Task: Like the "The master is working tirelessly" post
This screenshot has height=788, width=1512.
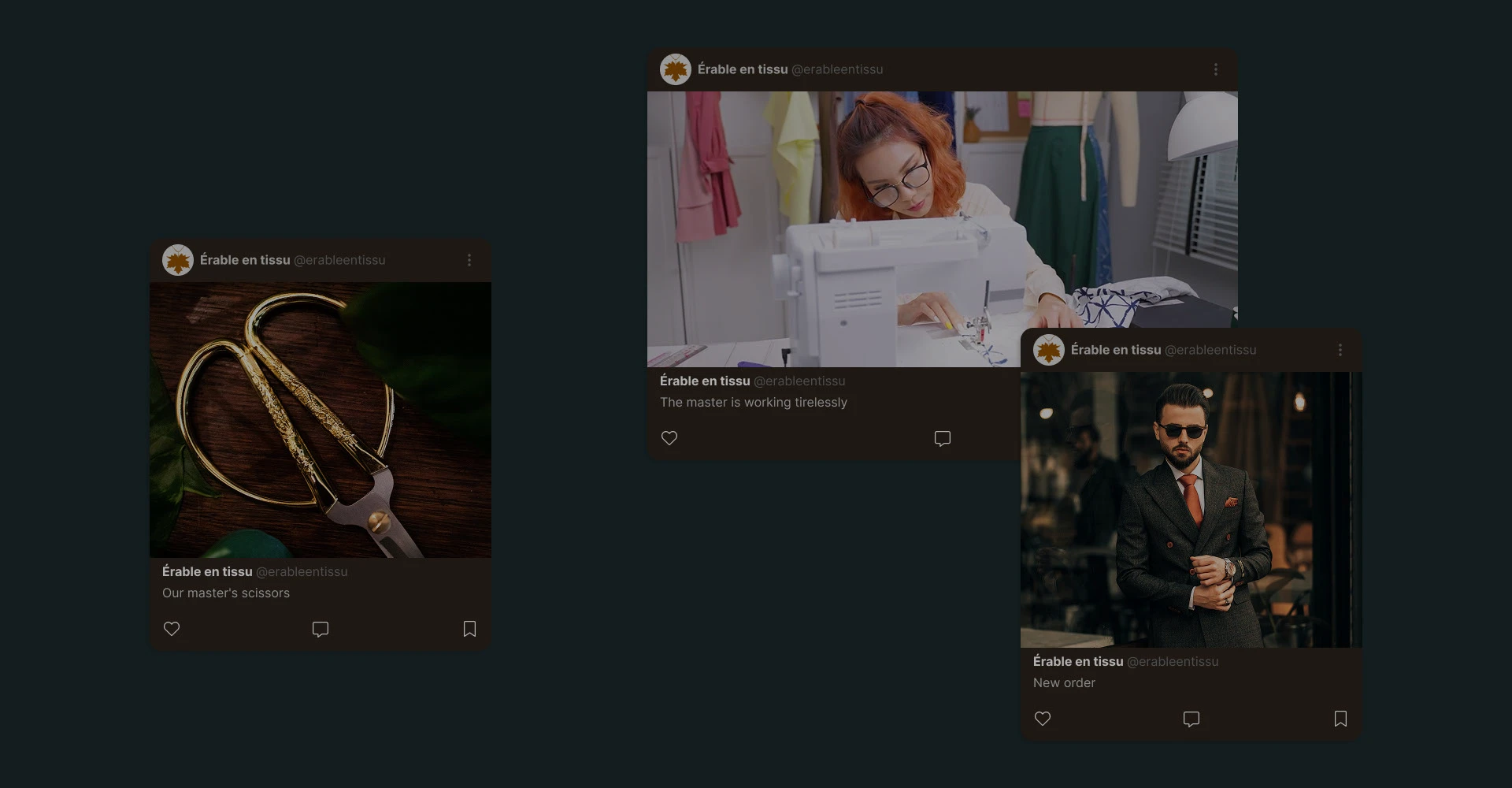Action: pyautogui.click(x=669, y=438)
